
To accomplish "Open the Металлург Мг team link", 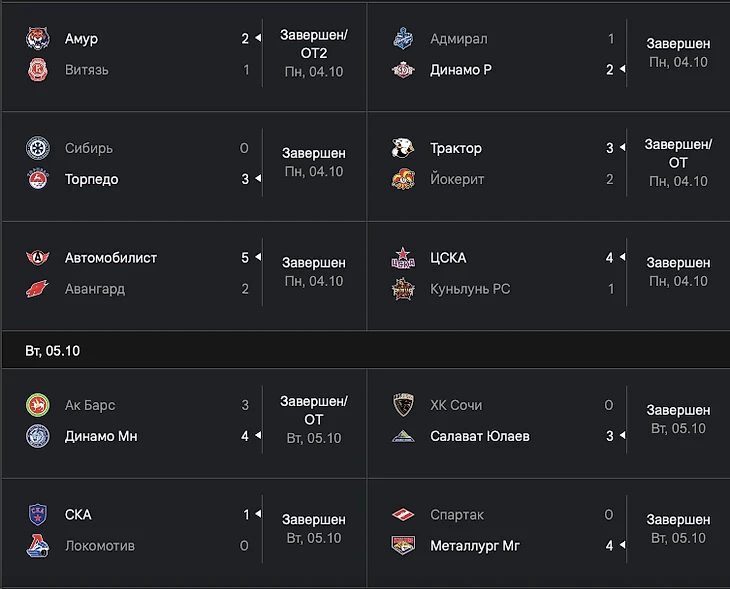I will pos(475,546).
